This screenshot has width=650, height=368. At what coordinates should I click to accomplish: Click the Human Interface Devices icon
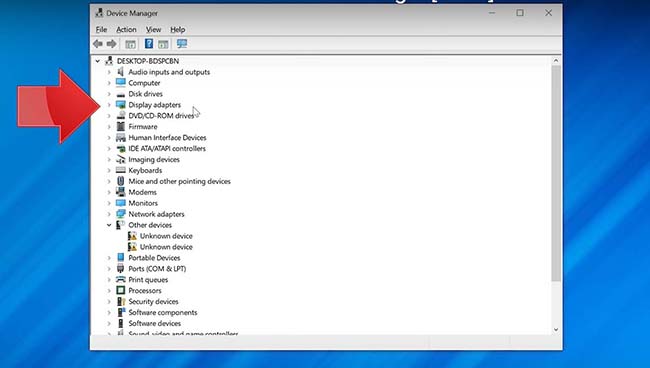click(x=121, y=137)
